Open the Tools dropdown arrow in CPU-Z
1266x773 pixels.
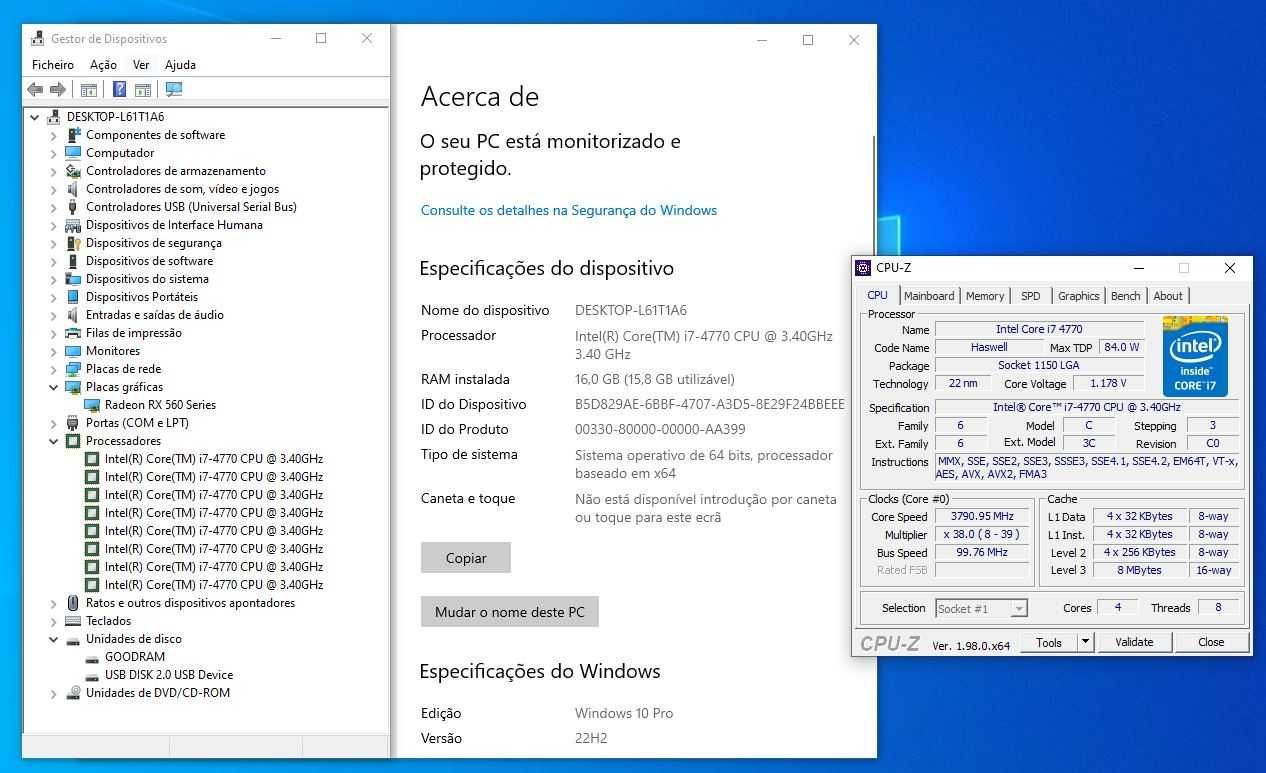click(1085, 642)
